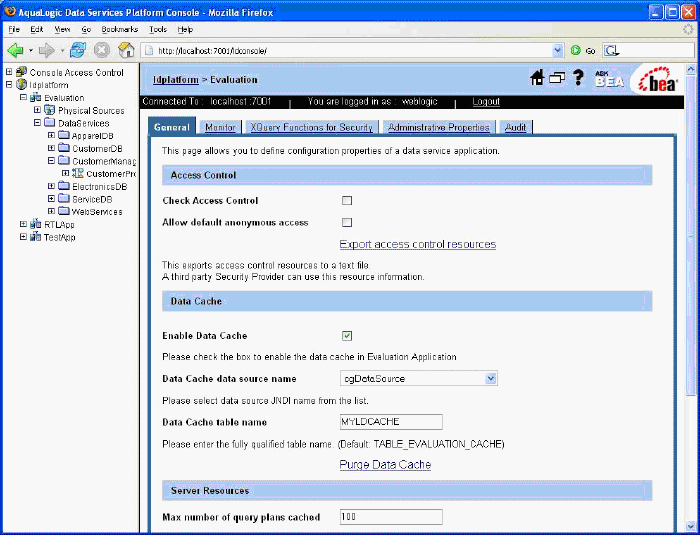Click the CustomerProfile data service icon
This screenshot has height=535, width=700.
78,173
